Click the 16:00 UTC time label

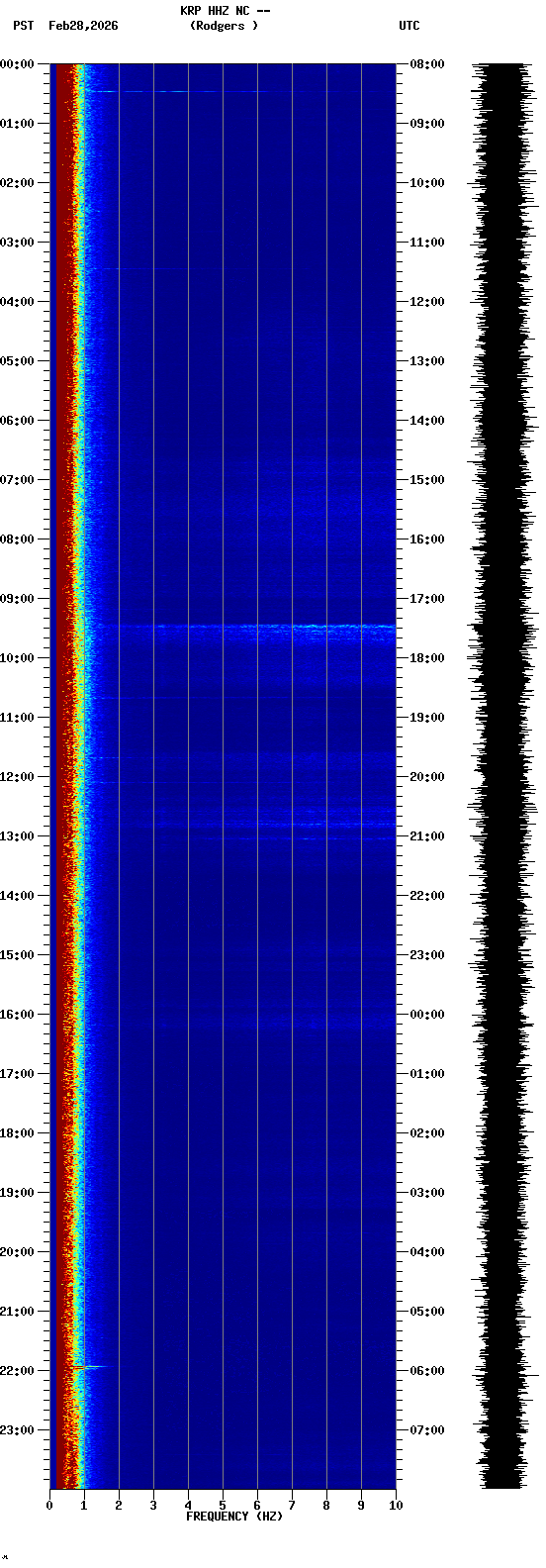[x=427, y=539]
